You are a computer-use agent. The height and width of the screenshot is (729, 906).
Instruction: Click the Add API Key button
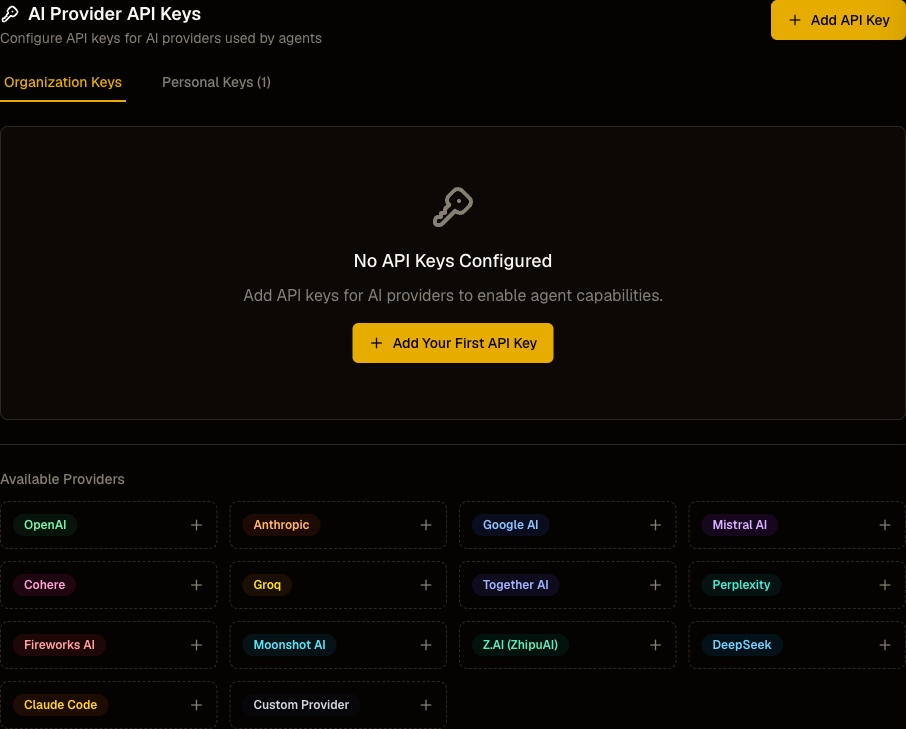[x=838, y=20]
